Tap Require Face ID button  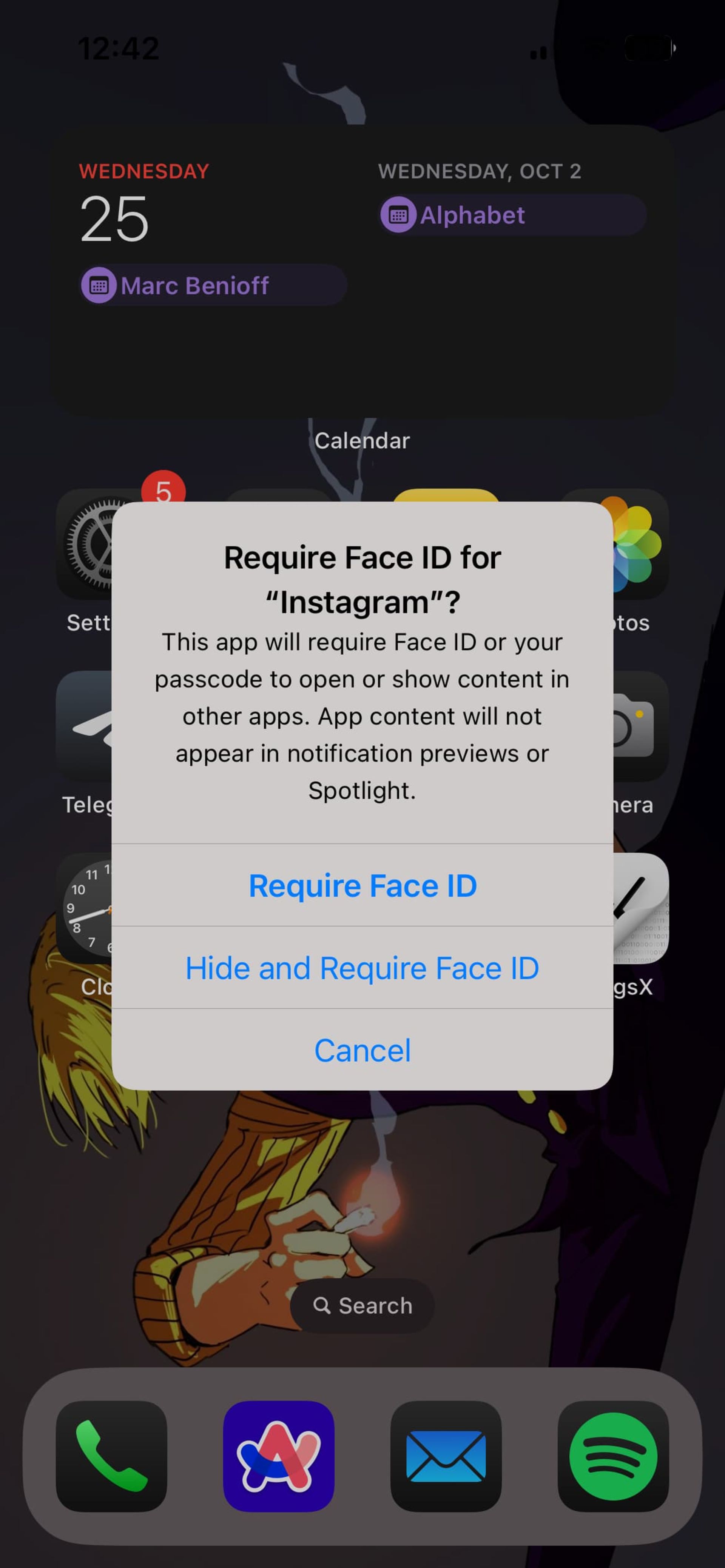point(362,885)
